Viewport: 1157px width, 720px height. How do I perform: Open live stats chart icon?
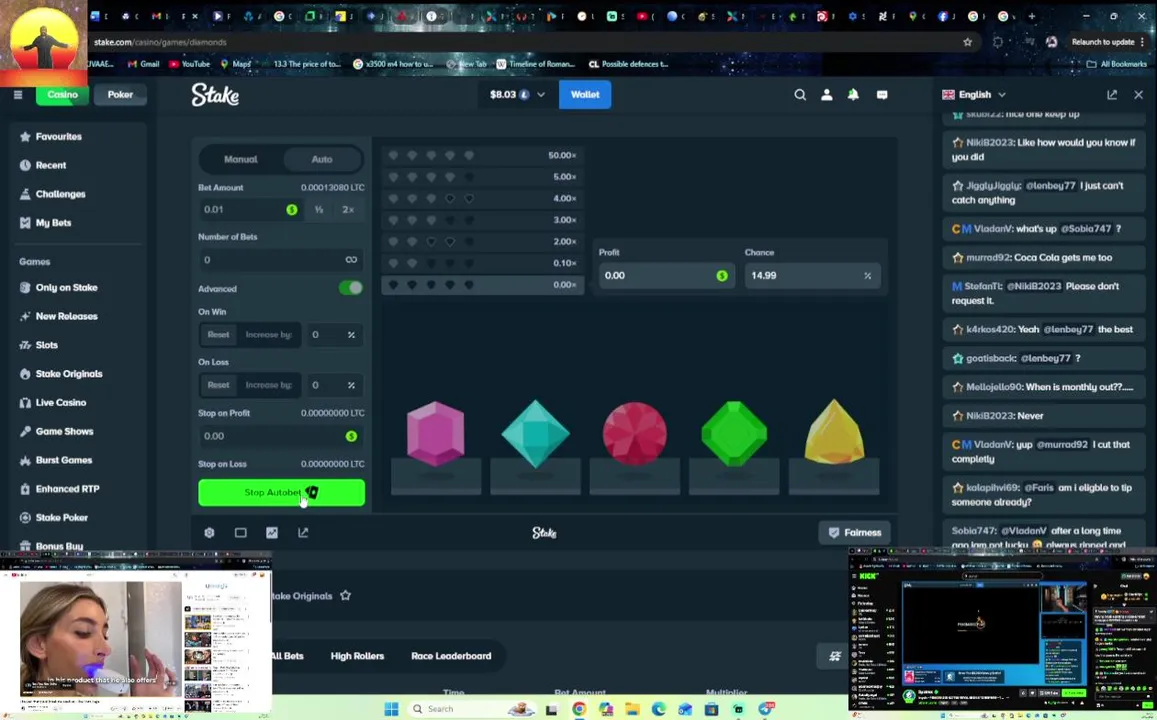(272, 533)
